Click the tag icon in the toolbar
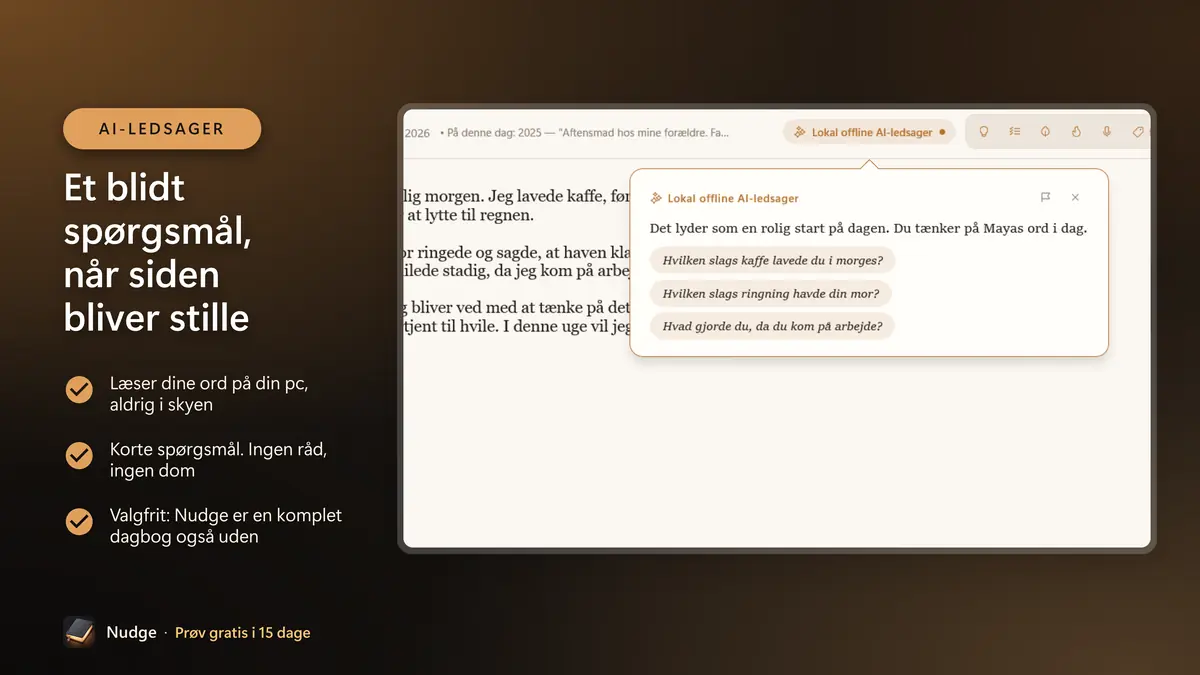This screenshot has width=1200, height=675. 1138,132
